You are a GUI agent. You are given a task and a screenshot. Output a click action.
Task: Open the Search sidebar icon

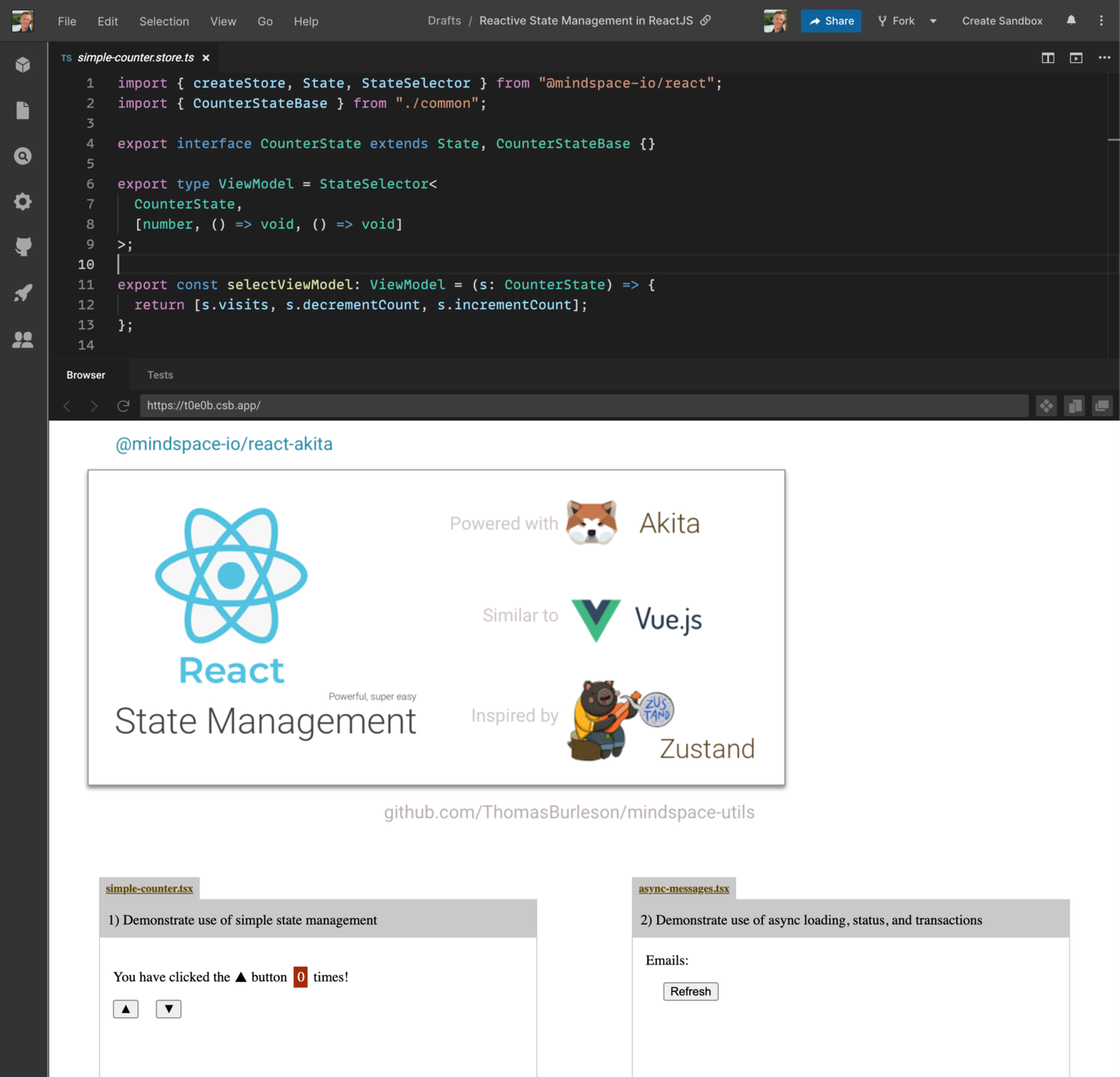coord(23,156)
